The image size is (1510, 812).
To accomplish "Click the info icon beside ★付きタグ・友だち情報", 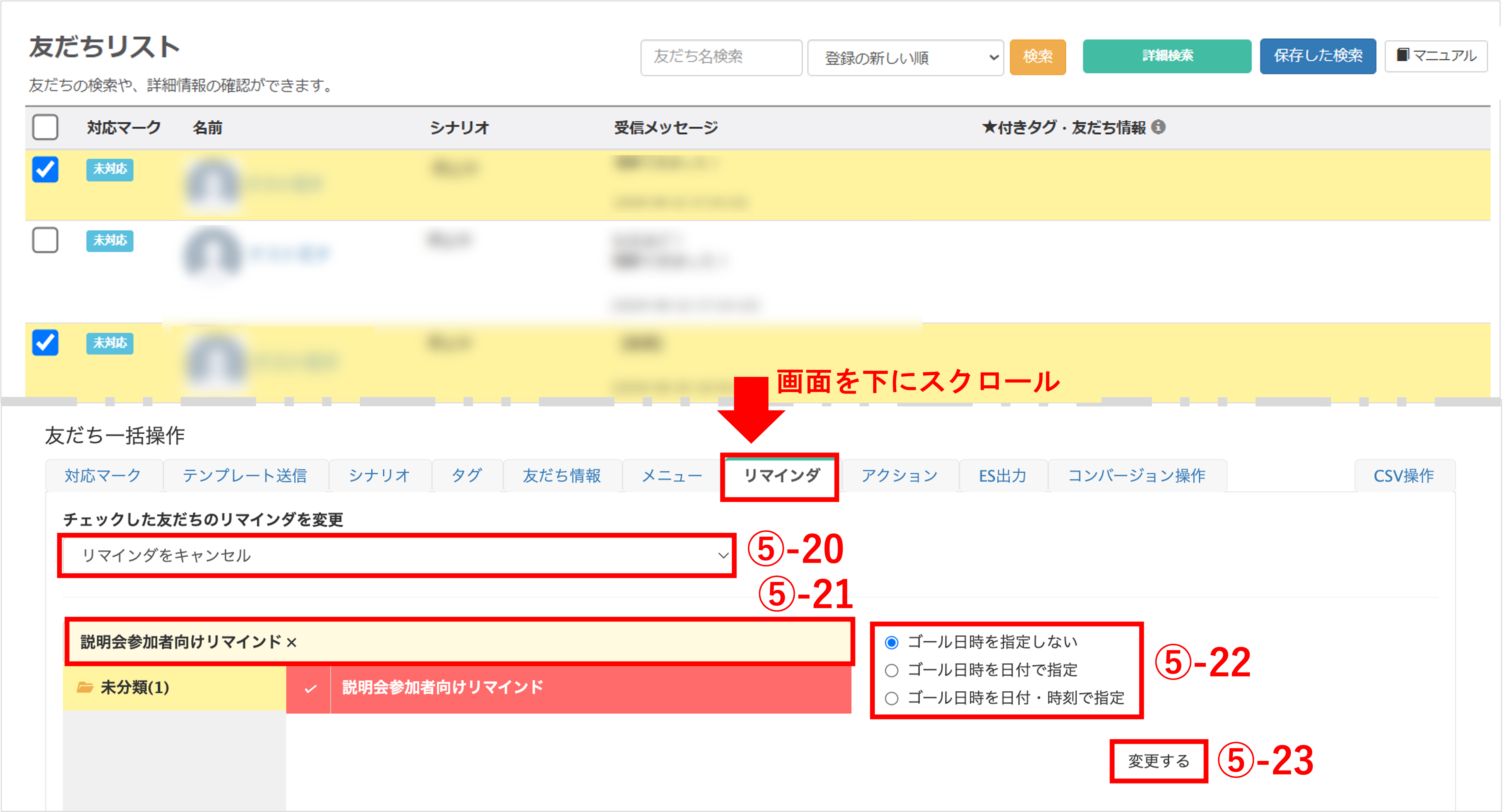I will [1158, 127].
